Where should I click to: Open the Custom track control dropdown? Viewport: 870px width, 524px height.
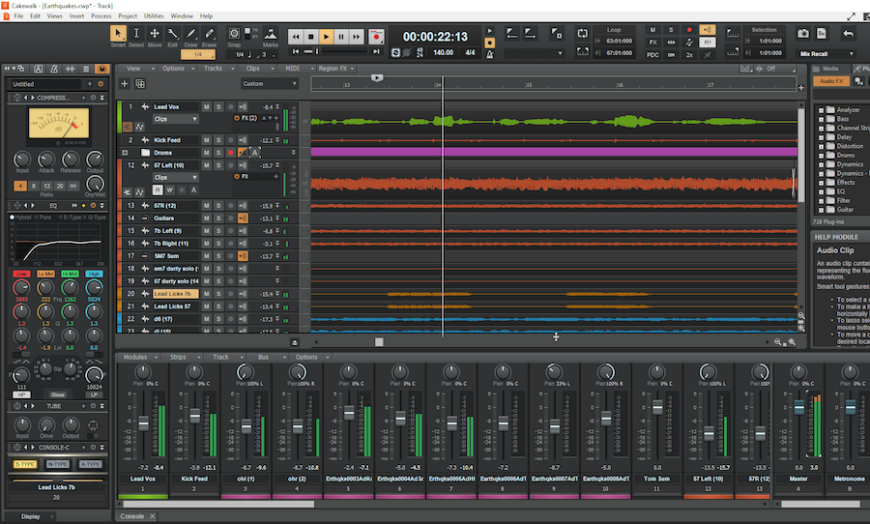click(x=270, y=84)
